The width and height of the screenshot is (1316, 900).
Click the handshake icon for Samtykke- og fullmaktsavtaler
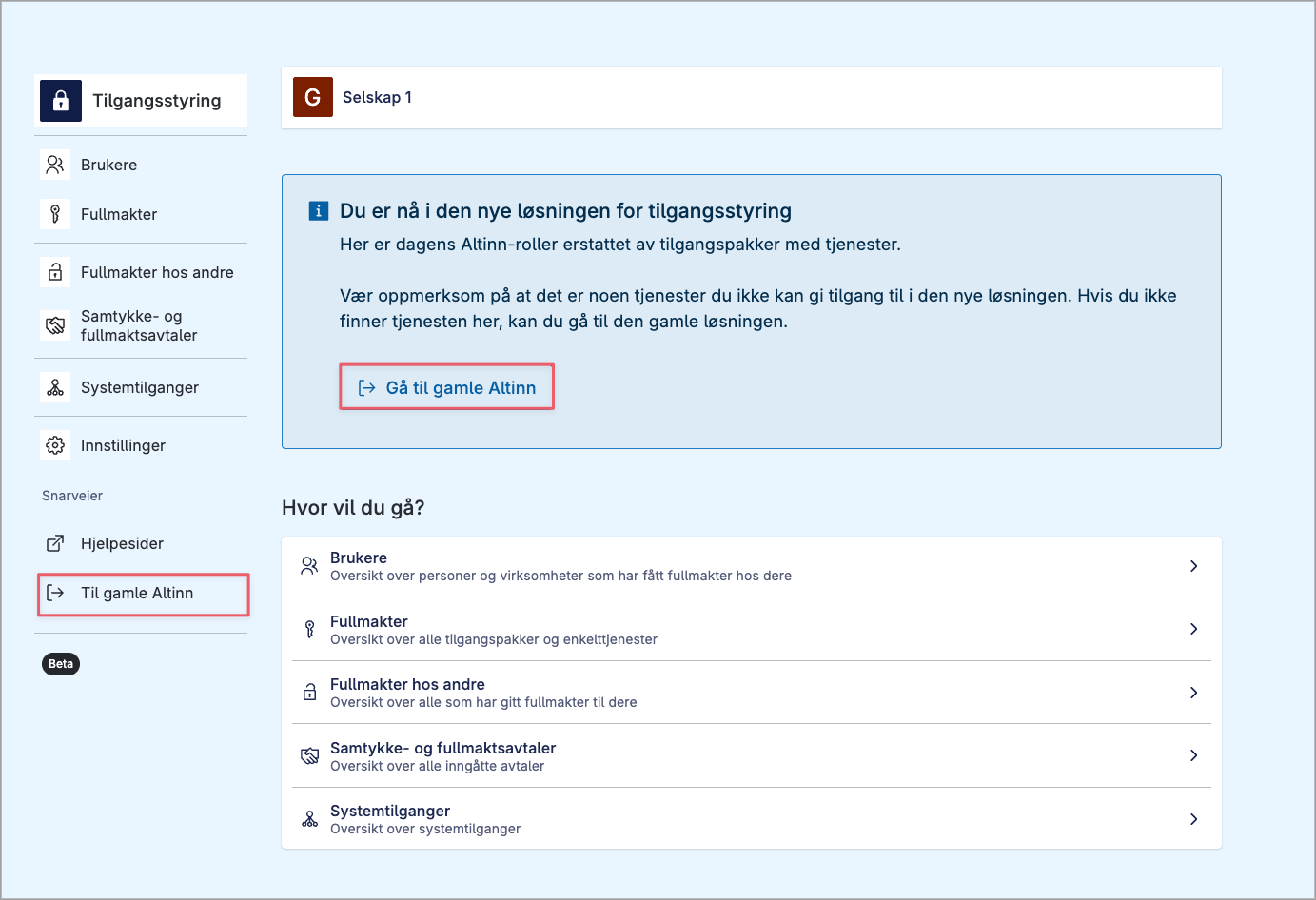pos(55,325)
